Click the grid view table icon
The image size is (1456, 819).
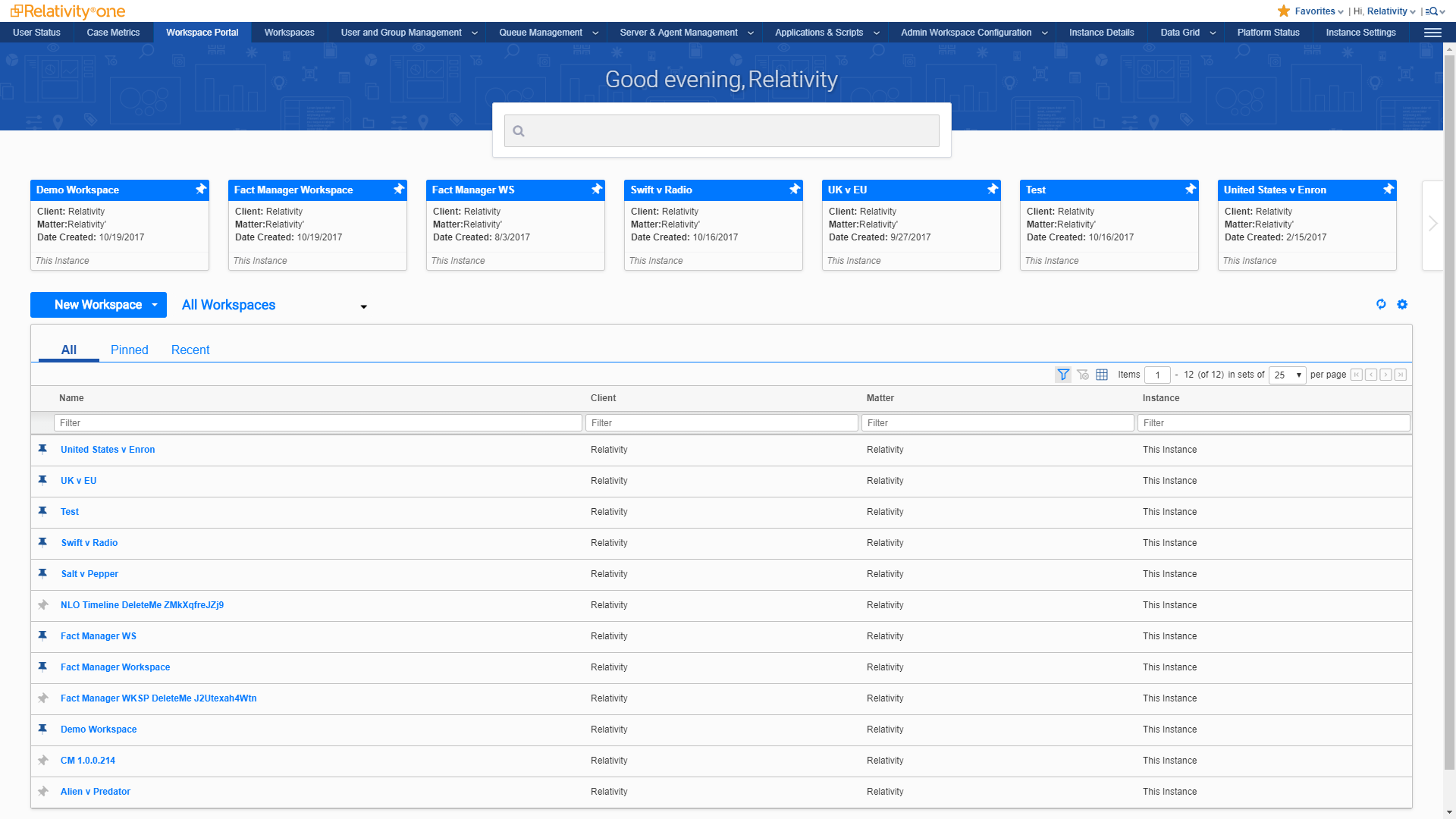1102,375
